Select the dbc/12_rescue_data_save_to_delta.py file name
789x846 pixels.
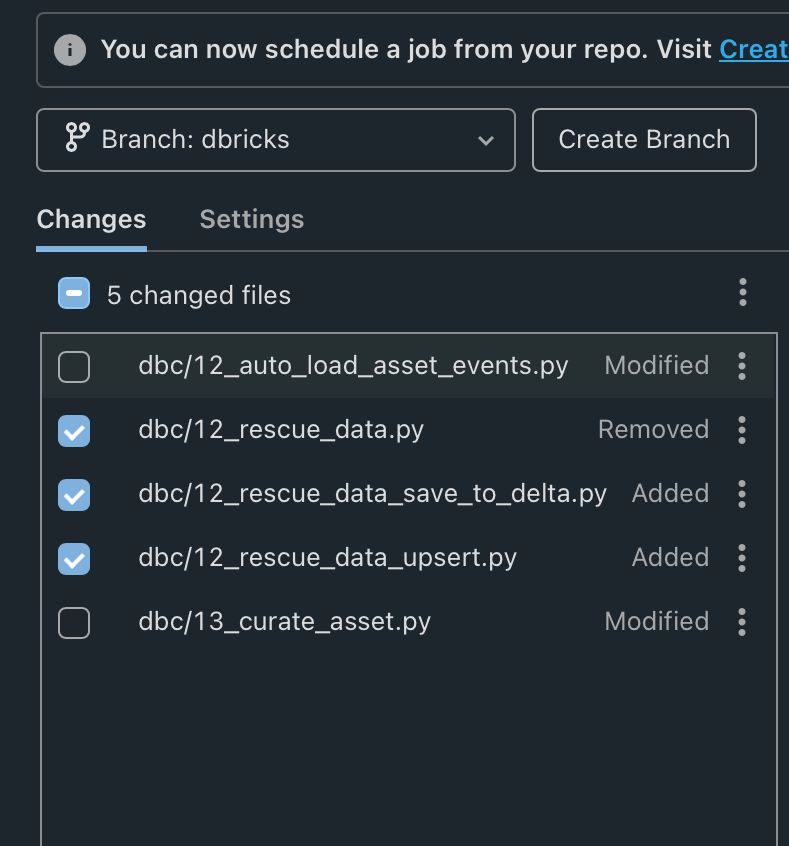(372, 494)
